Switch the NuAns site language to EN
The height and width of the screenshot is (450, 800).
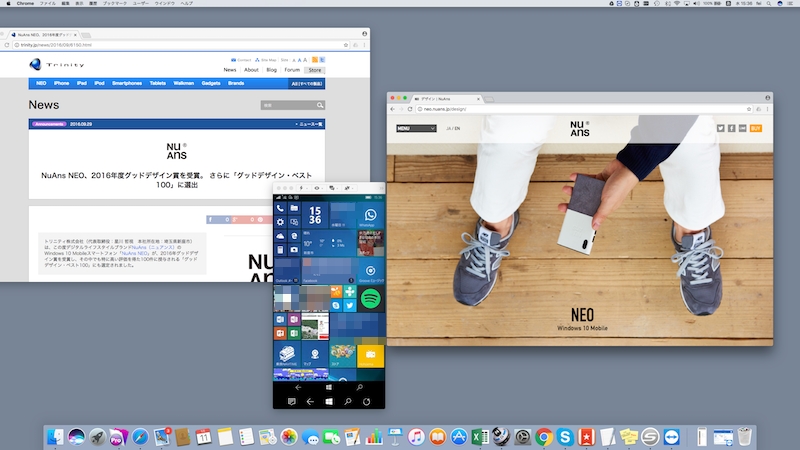(x=456, y=128)
